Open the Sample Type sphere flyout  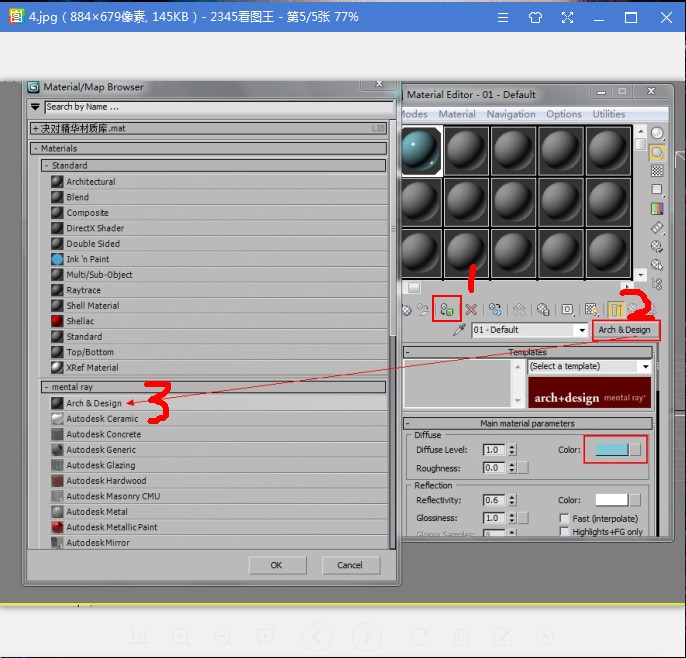tap(657, 133)
